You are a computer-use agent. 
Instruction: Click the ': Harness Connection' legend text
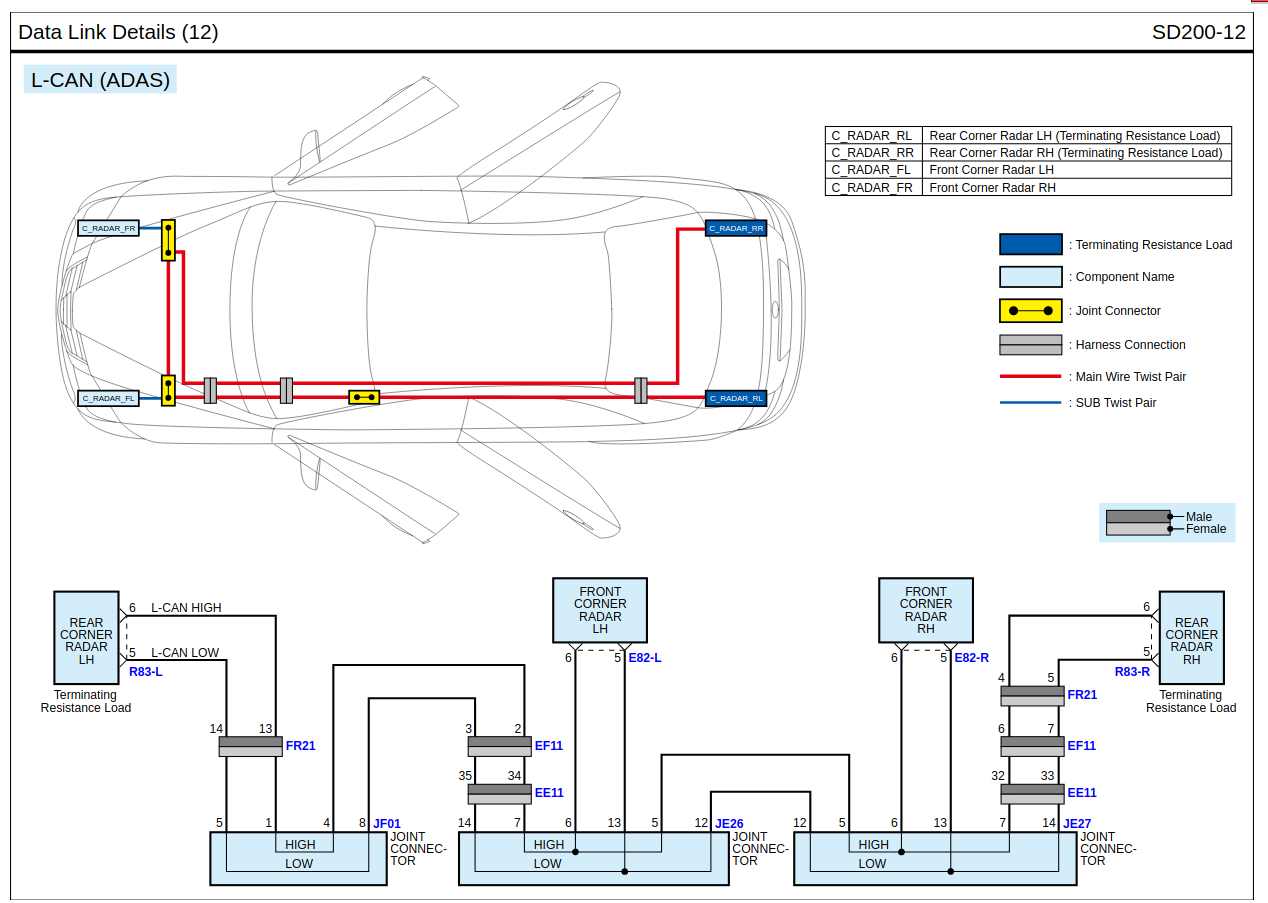pos(1127,345)
